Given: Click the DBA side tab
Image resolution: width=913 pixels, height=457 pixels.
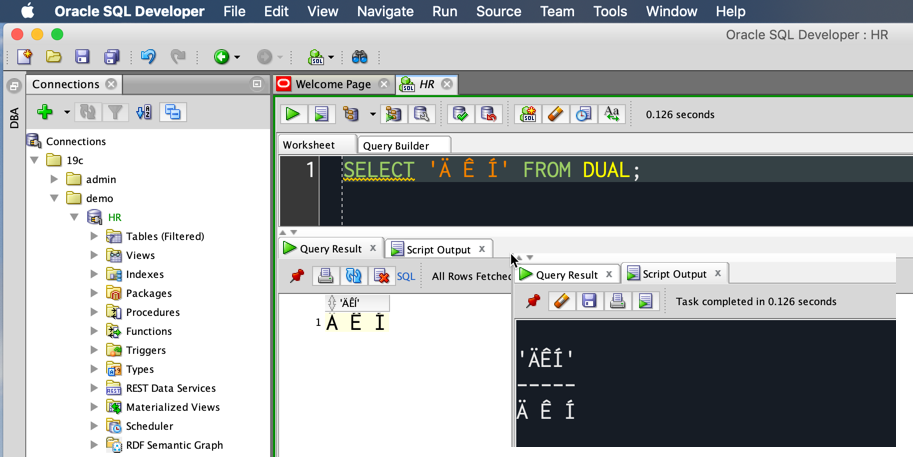Looking at the screenshot, I should pos(15,118).
